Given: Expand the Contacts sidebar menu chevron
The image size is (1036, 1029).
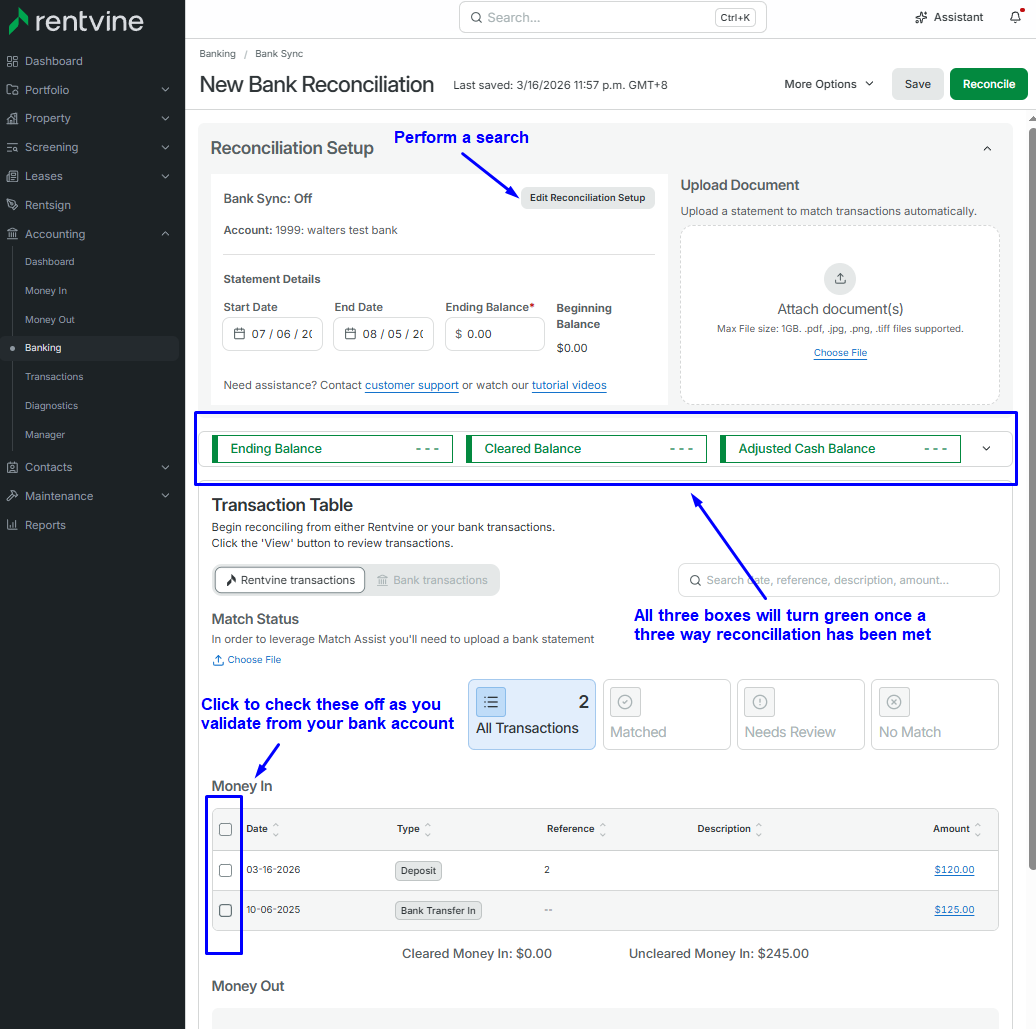Looking at the screenshot, I should coord(165,467).
